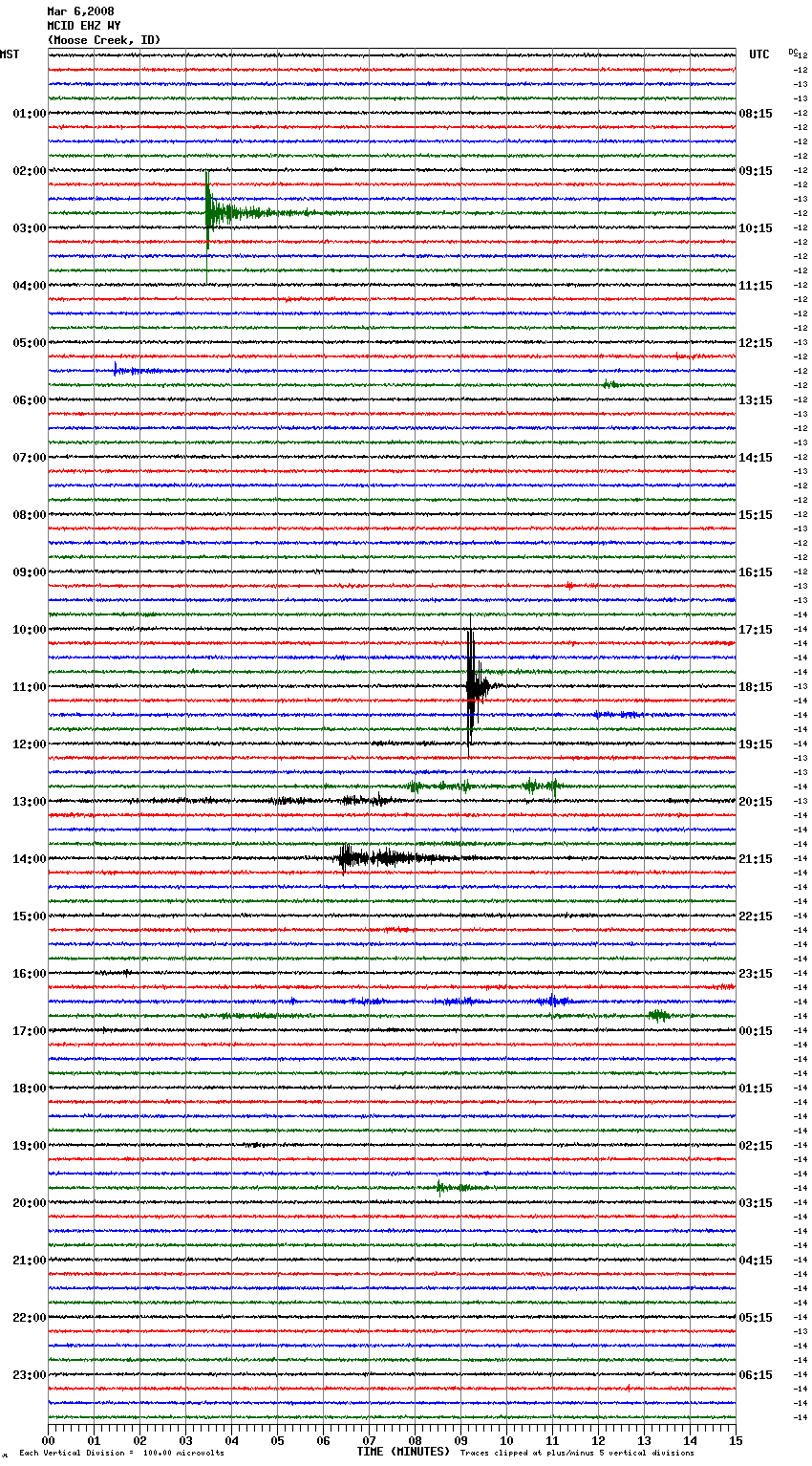Image resolution: width=812 pixels, height=1466 pixels.
Task: Select the 21:00 MST hour label
Action: [x=30, y=1261]
